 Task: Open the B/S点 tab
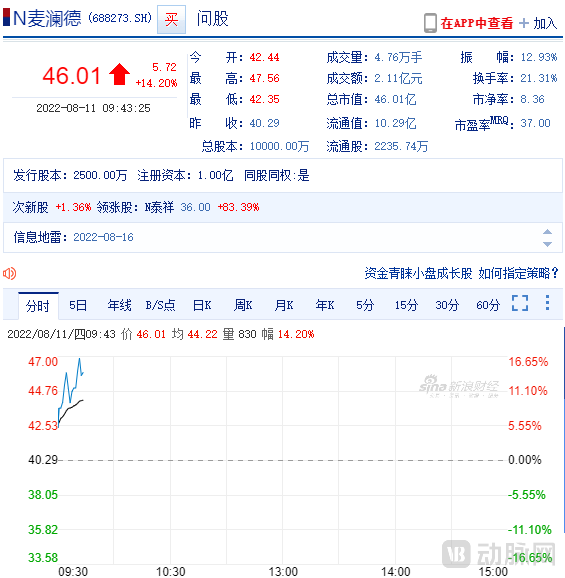coord(160,305)
